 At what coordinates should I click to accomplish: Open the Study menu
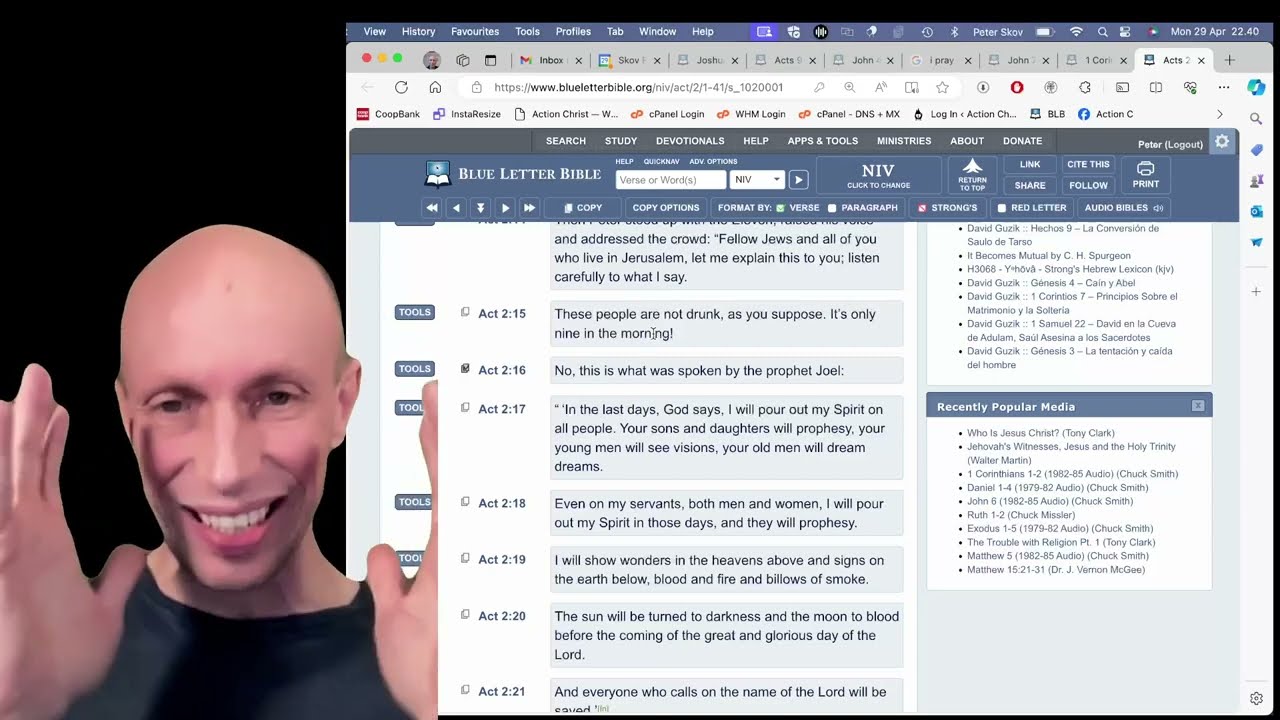coord(621,141)
